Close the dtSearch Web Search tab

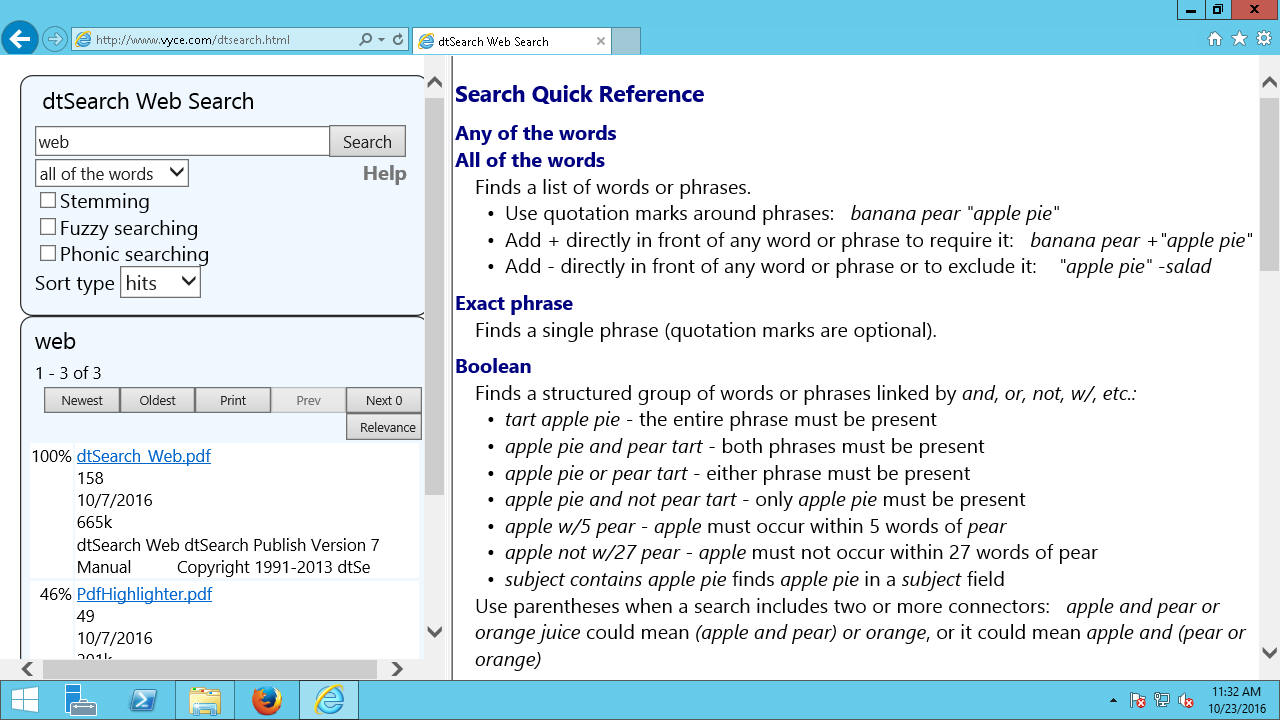(x=601, y=41)
